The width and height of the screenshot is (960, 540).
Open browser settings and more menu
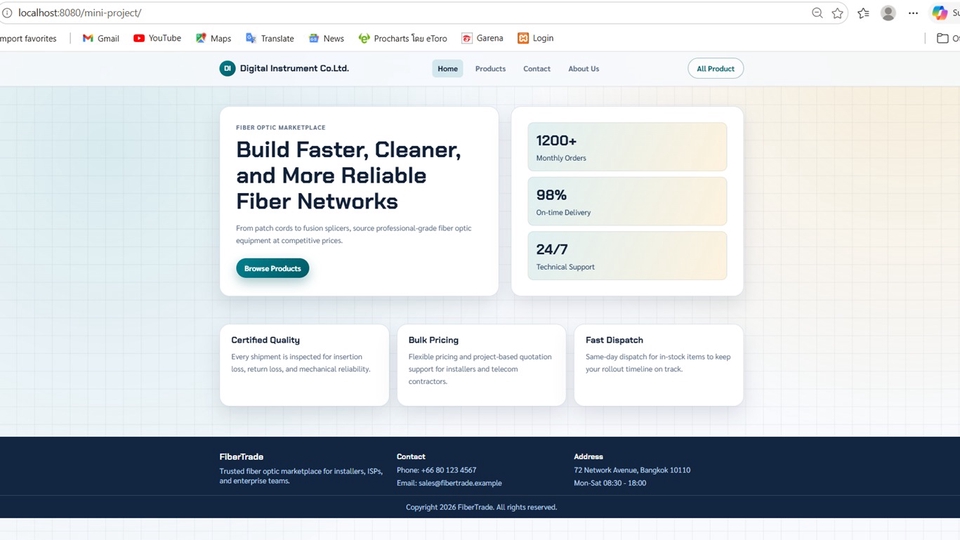pyautogui.click(x=913, y=13)
